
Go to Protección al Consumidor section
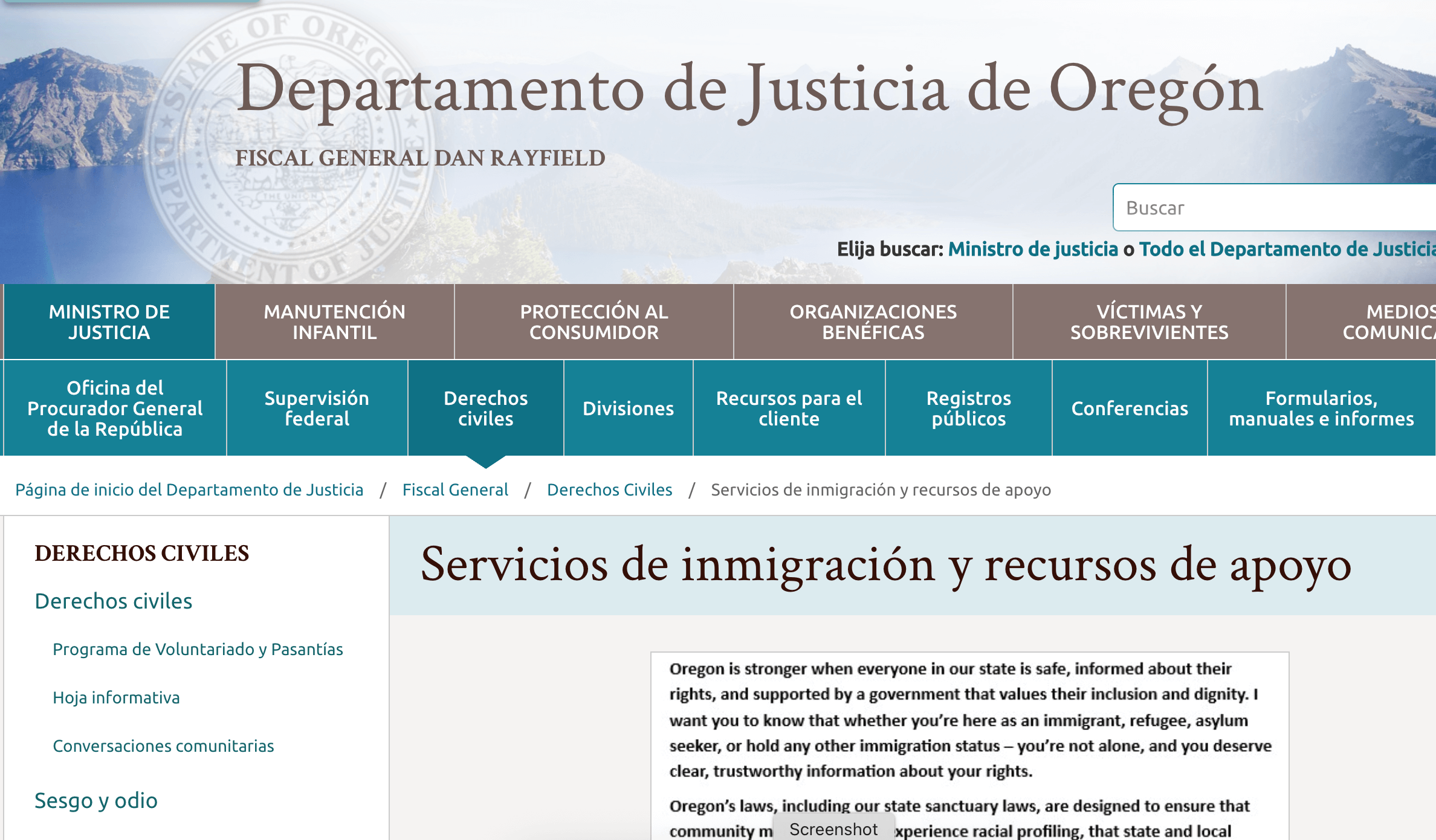point(593,321)
